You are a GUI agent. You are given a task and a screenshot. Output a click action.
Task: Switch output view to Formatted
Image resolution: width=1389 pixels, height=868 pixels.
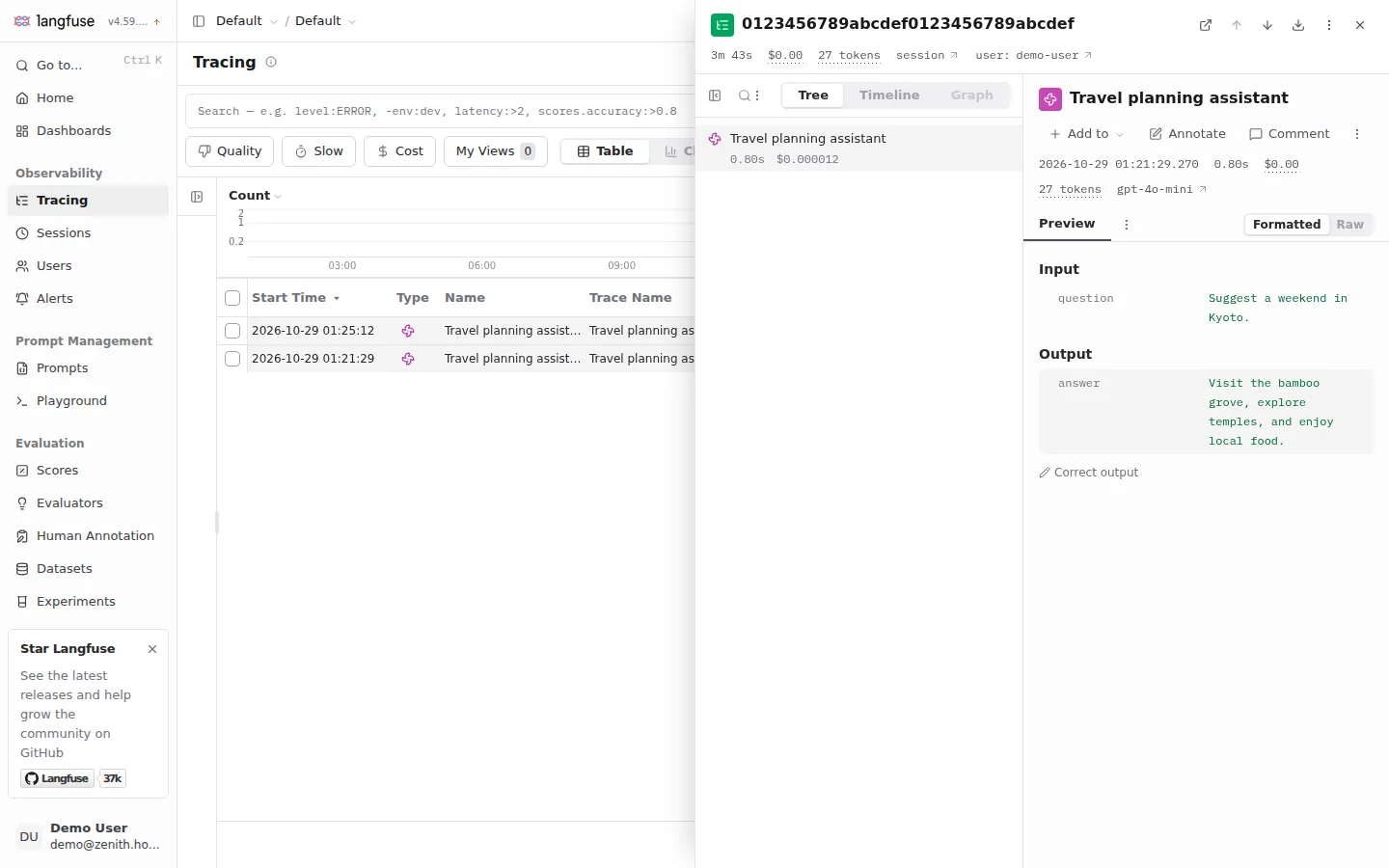click(x=1287, y=225)
